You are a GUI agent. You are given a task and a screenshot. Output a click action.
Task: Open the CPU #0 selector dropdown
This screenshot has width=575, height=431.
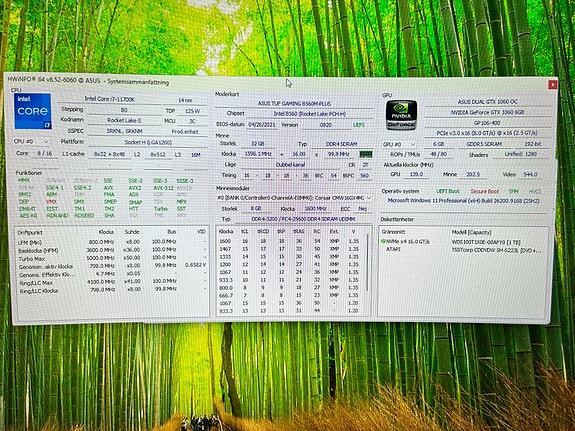31,141
